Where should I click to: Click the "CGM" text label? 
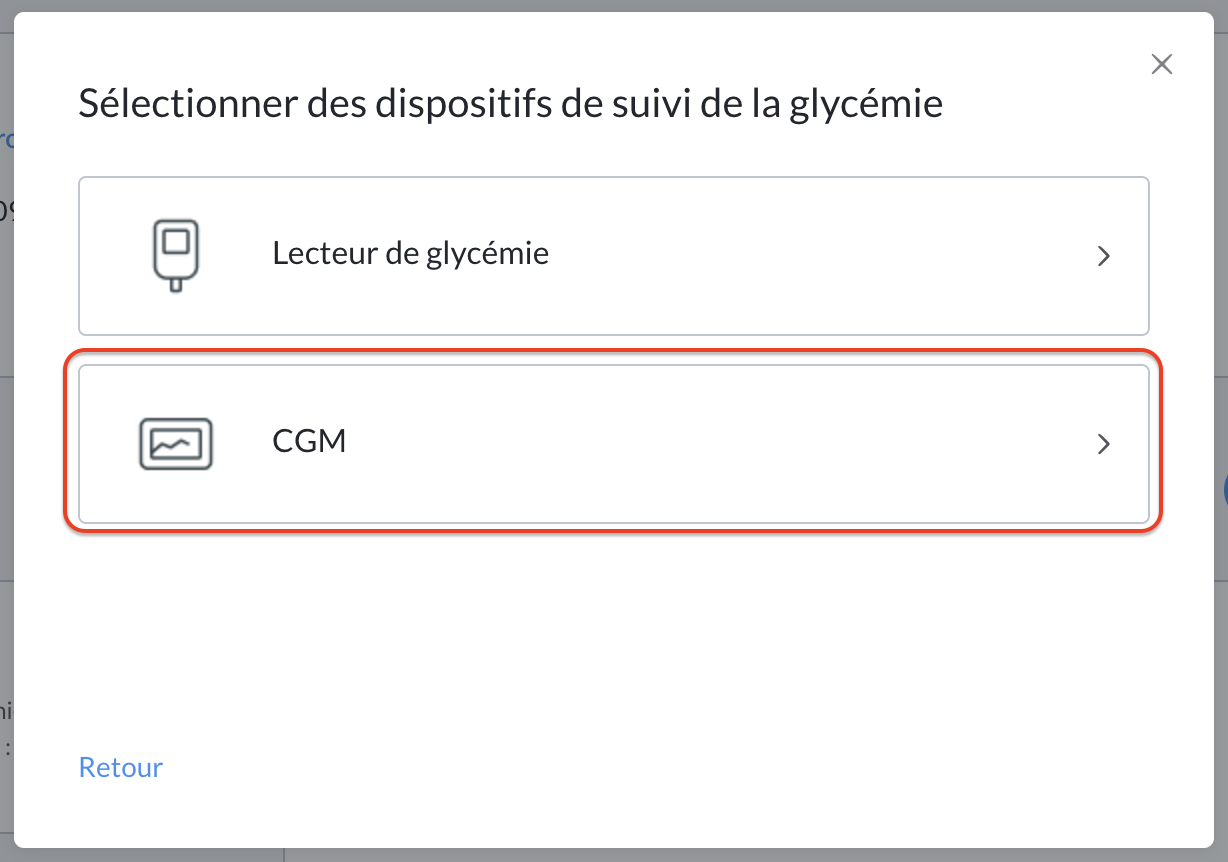(x=309, y=441)
